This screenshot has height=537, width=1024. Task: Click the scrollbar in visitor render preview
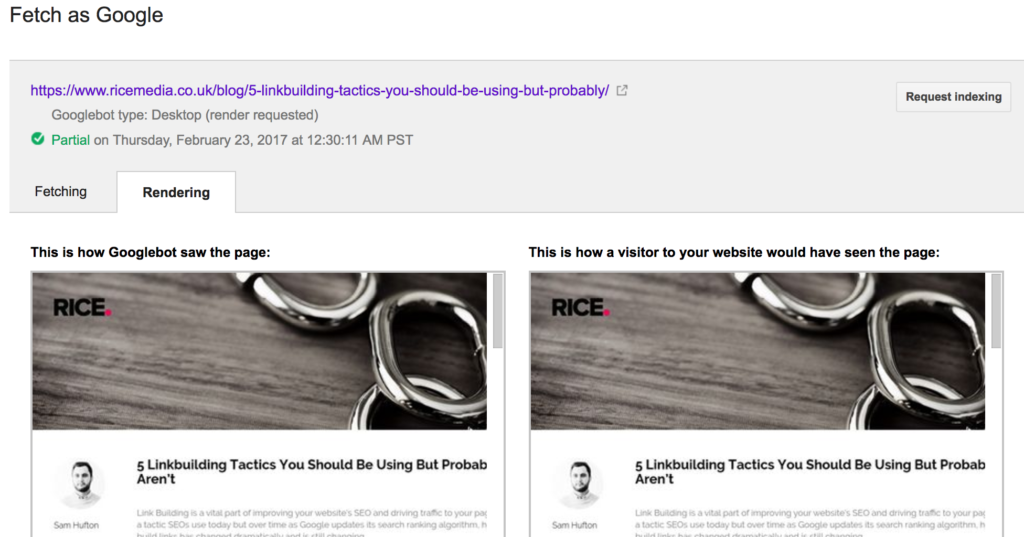996,311
